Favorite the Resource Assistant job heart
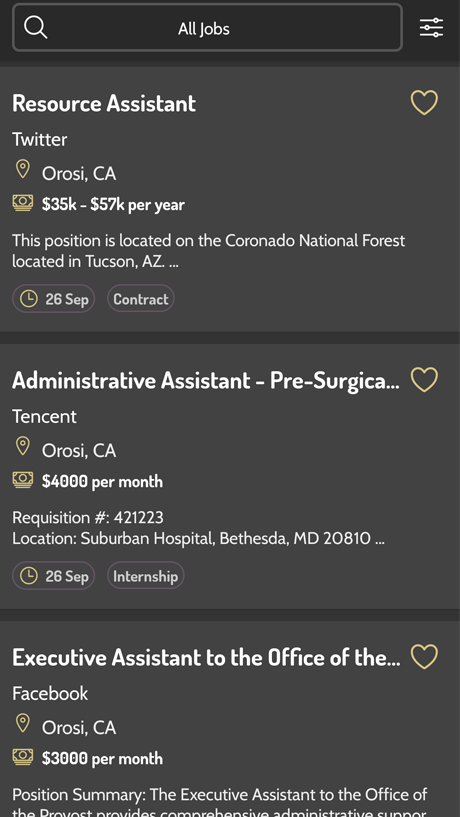 (424, 103)
